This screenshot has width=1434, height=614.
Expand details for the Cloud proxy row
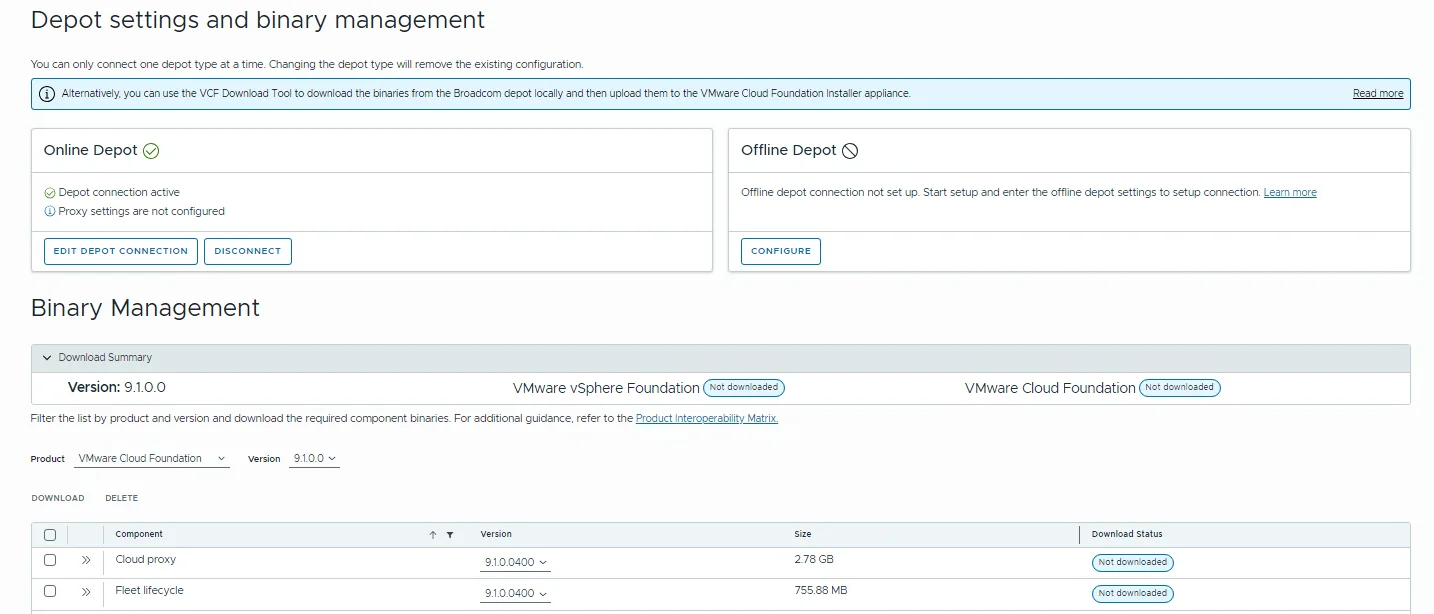point(86,560)
